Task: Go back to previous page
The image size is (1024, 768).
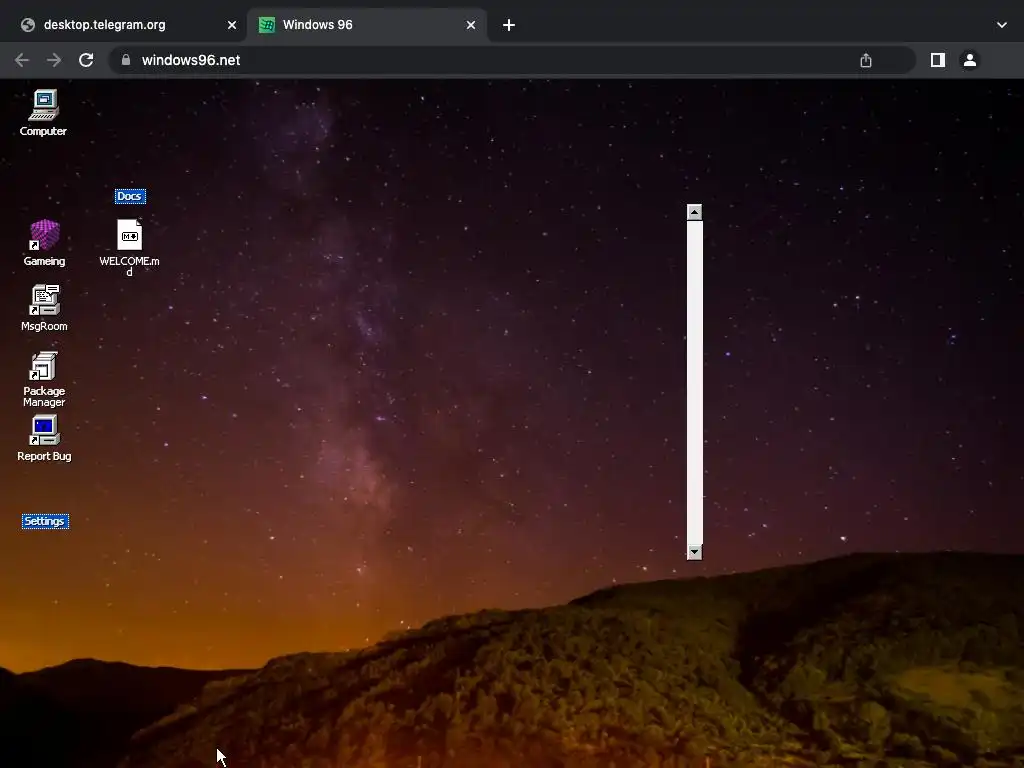Action: 22,60
